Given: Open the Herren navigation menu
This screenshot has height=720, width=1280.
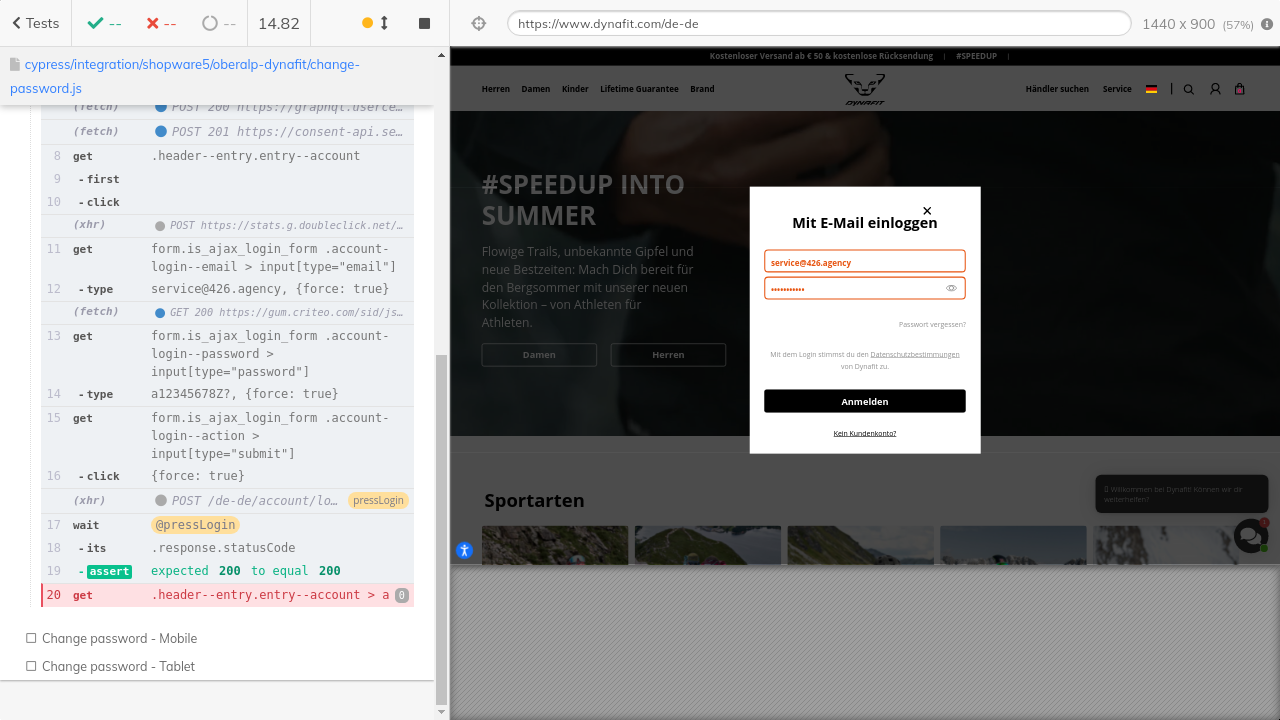Looking at the screenshot, I should tap(495, 89).
